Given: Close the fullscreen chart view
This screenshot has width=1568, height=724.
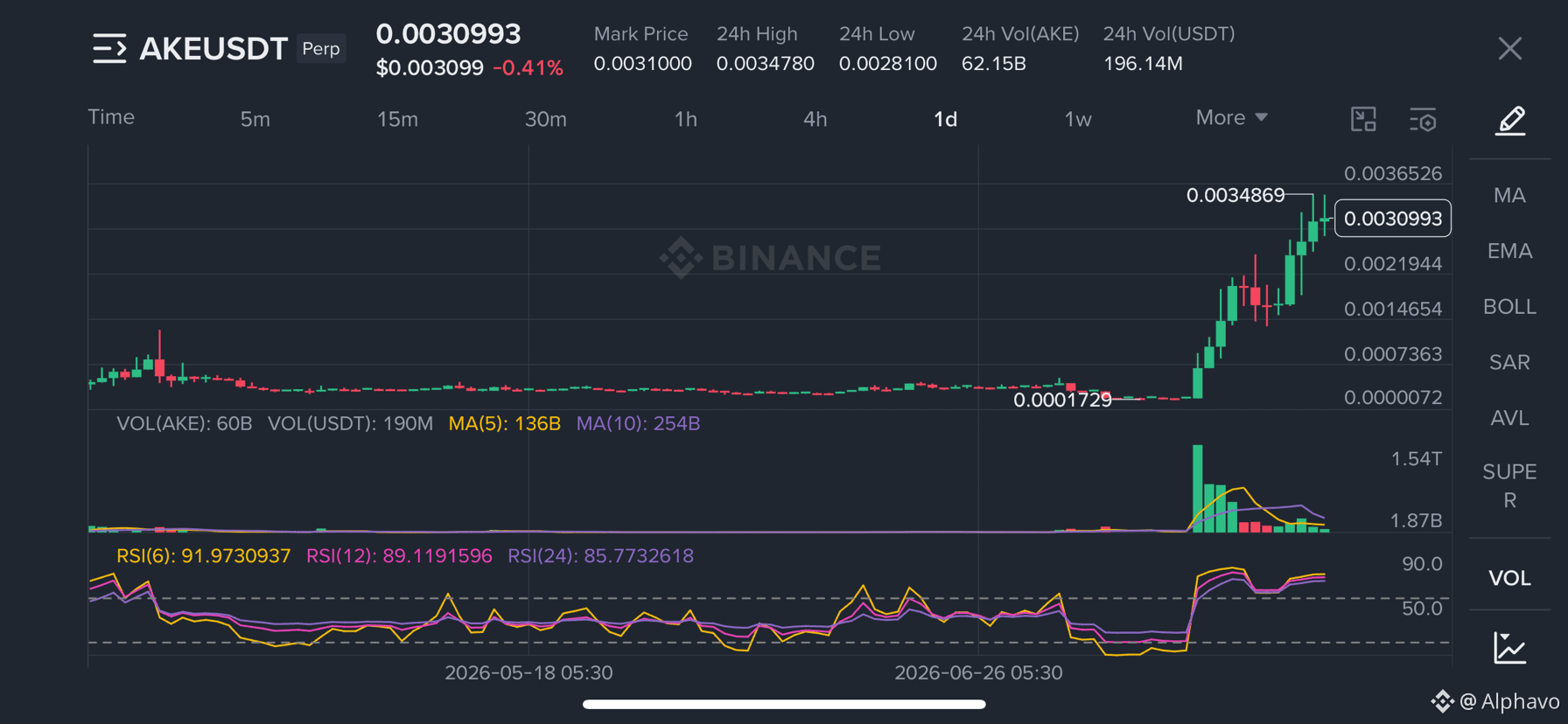Looking at the screenshot, I should (x=1509, y=48).
